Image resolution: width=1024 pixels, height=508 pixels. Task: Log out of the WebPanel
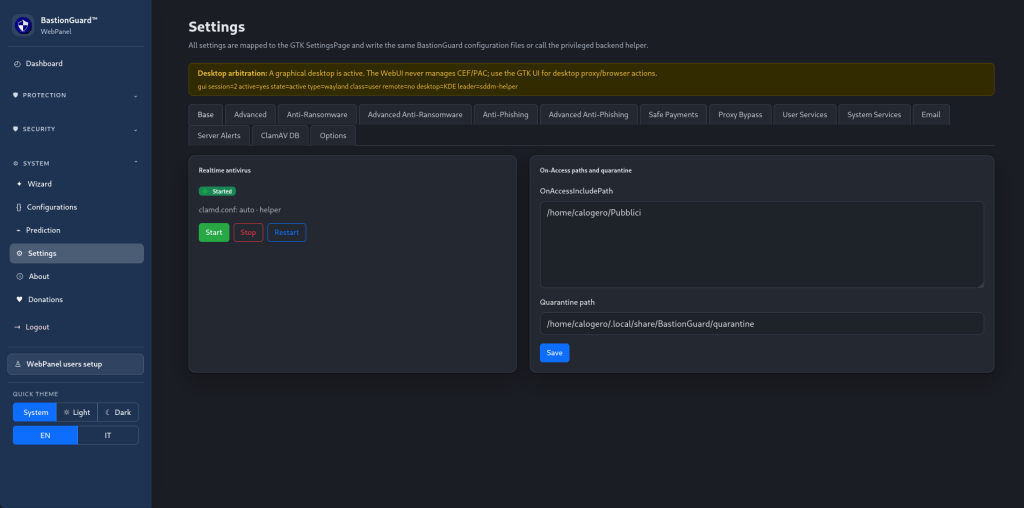76,327
